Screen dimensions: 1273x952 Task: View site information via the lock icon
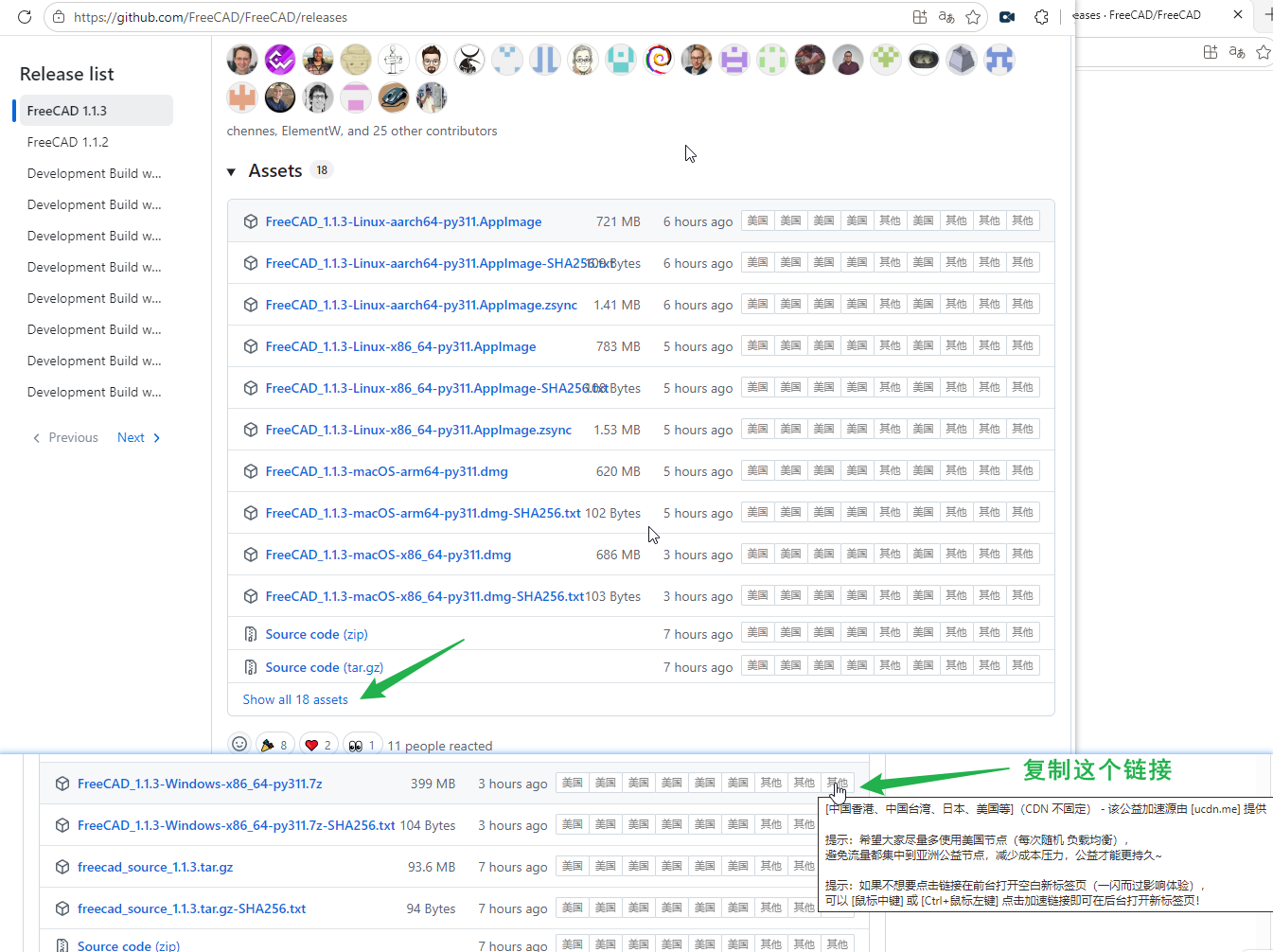59,17
